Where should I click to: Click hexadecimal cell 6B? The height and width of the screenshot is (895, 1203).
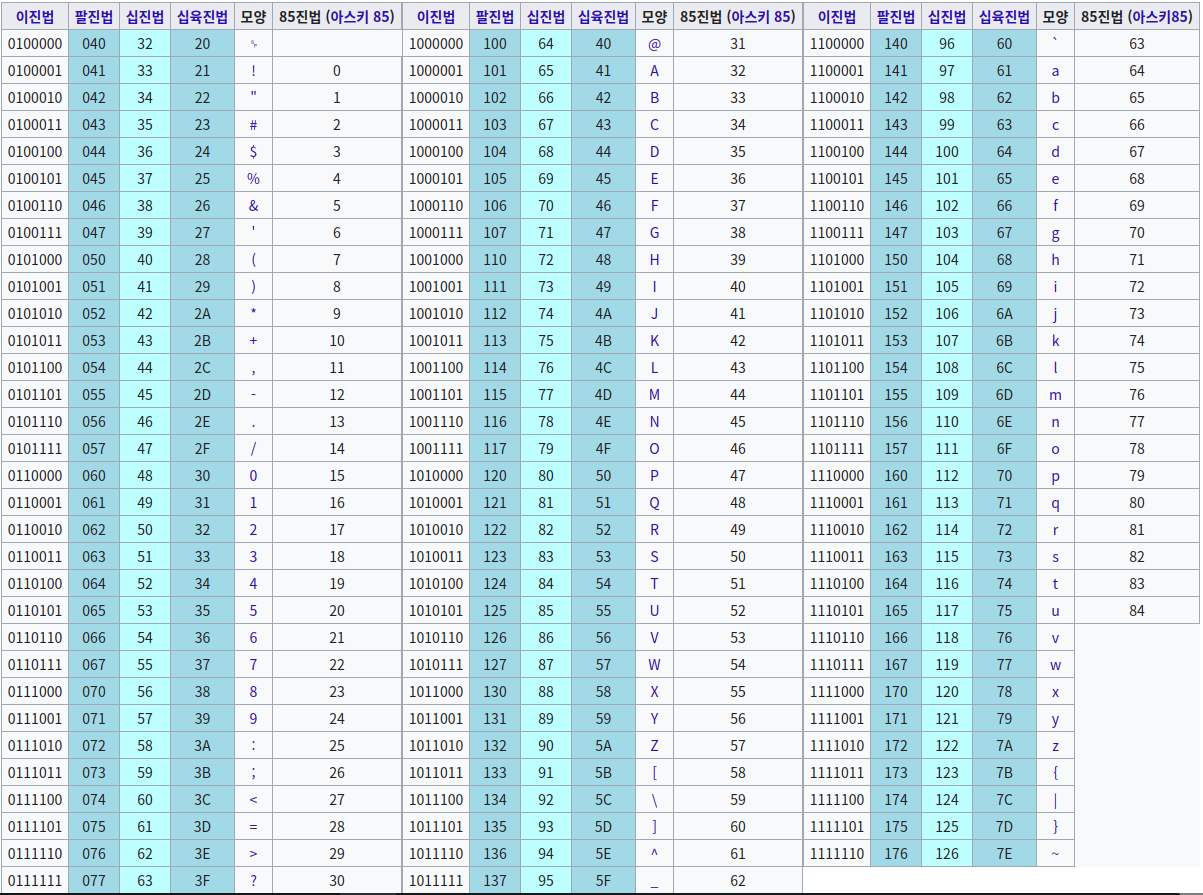(x=1004, y=341)
